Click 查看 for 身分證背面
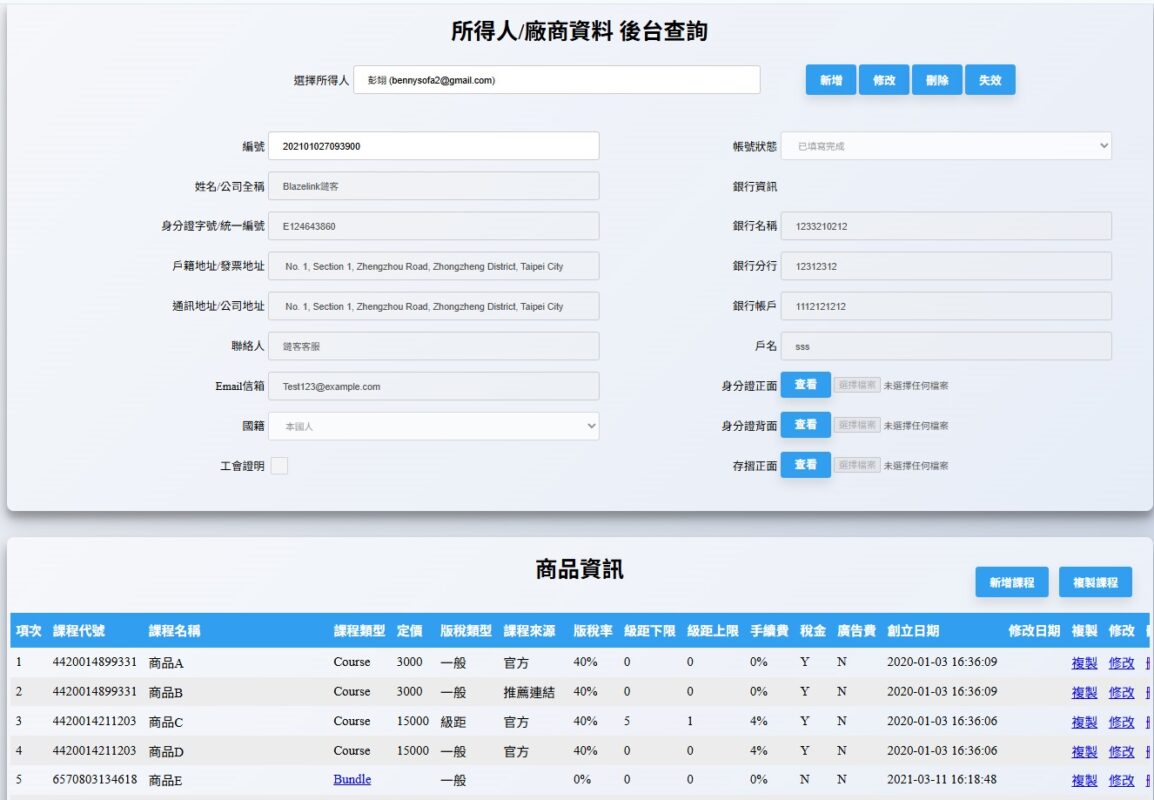 805,425
